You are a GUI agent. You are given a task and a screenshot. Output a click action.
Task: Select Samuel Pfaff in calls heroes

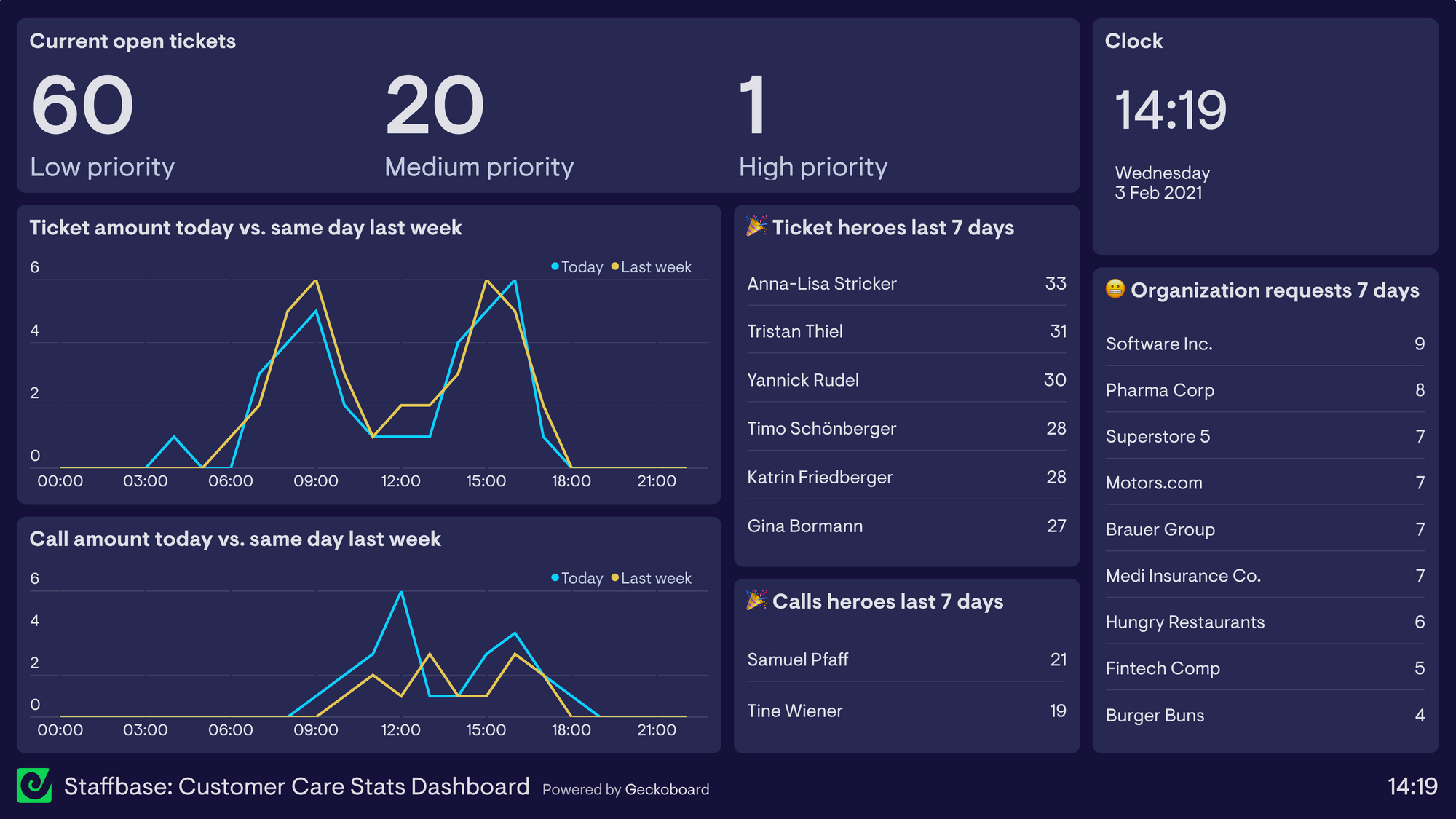click(797, 660)
